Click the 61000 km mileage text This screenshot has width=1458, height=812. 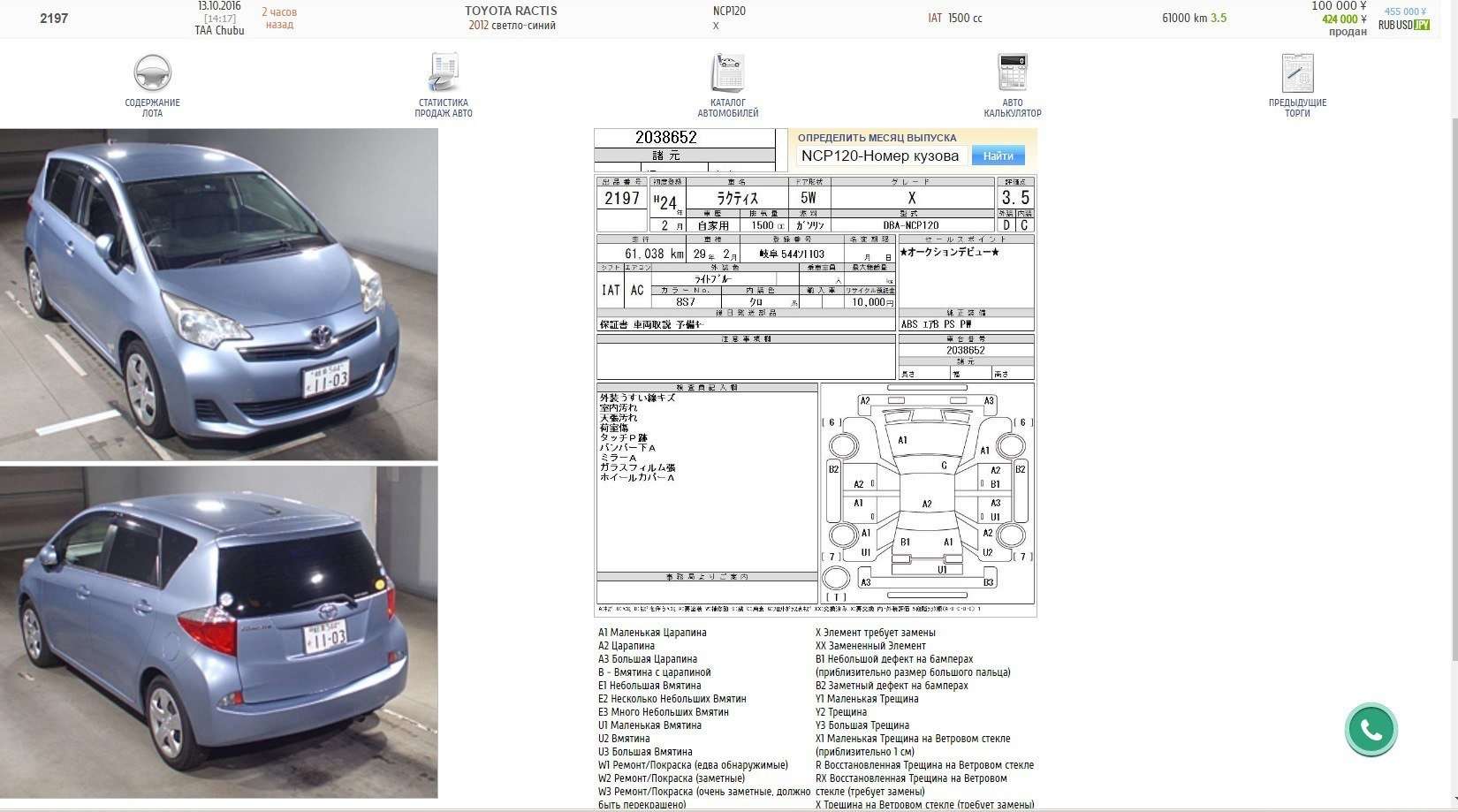tap(1184, 18)
